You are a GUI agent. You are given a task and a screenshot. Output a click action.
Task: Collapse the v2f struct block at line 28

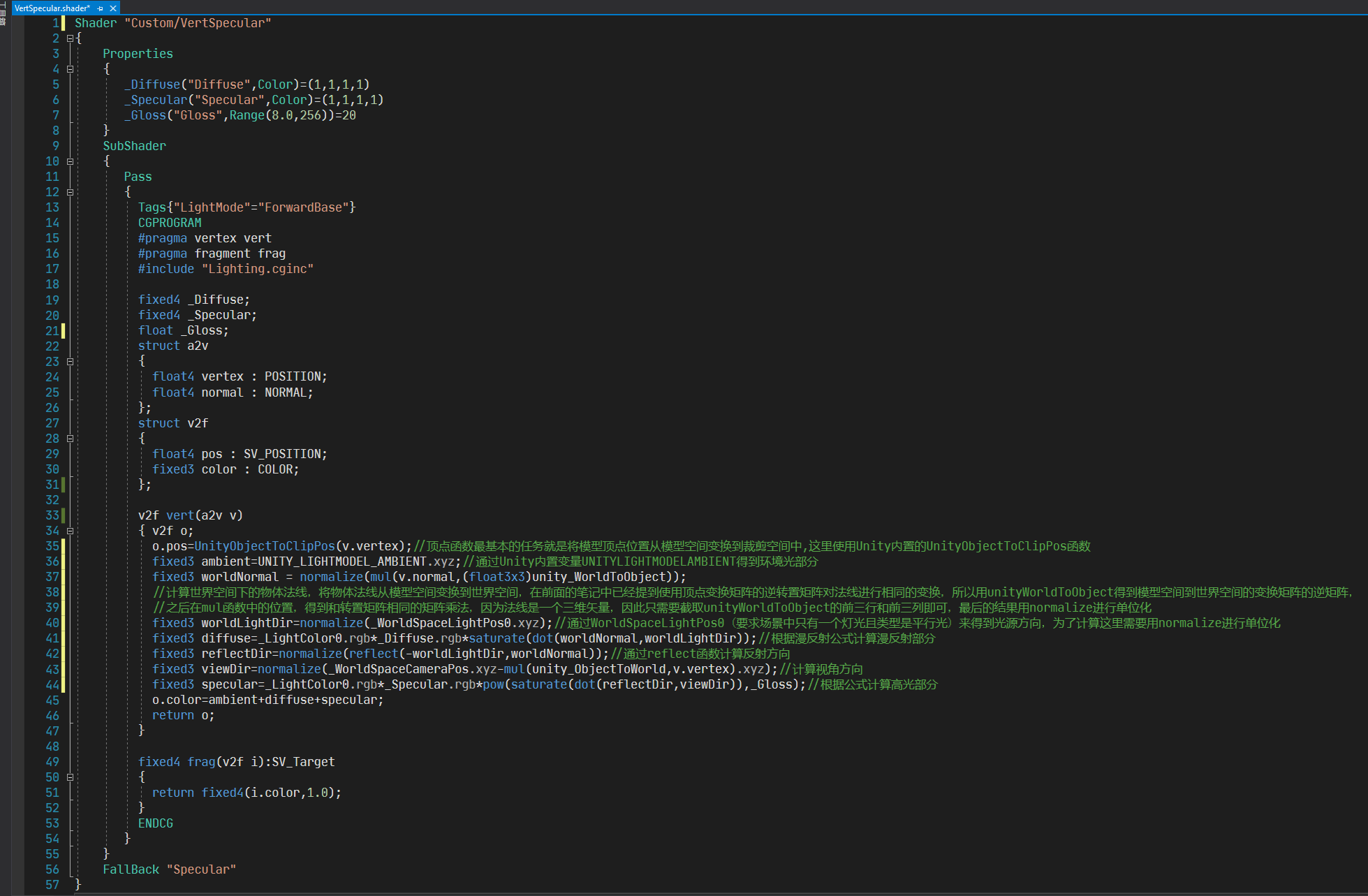click(70, 439)
